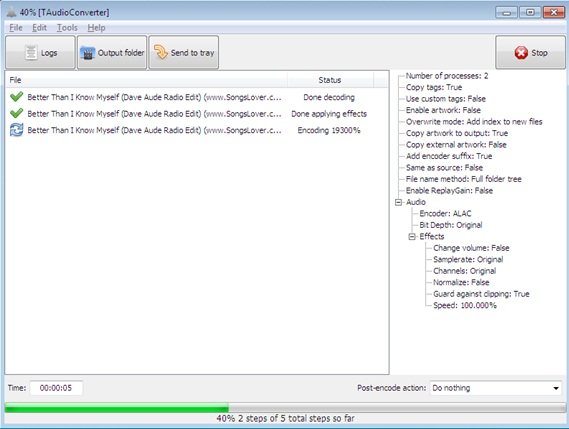Select 'Change volume: False' tree item

point(471,248)
